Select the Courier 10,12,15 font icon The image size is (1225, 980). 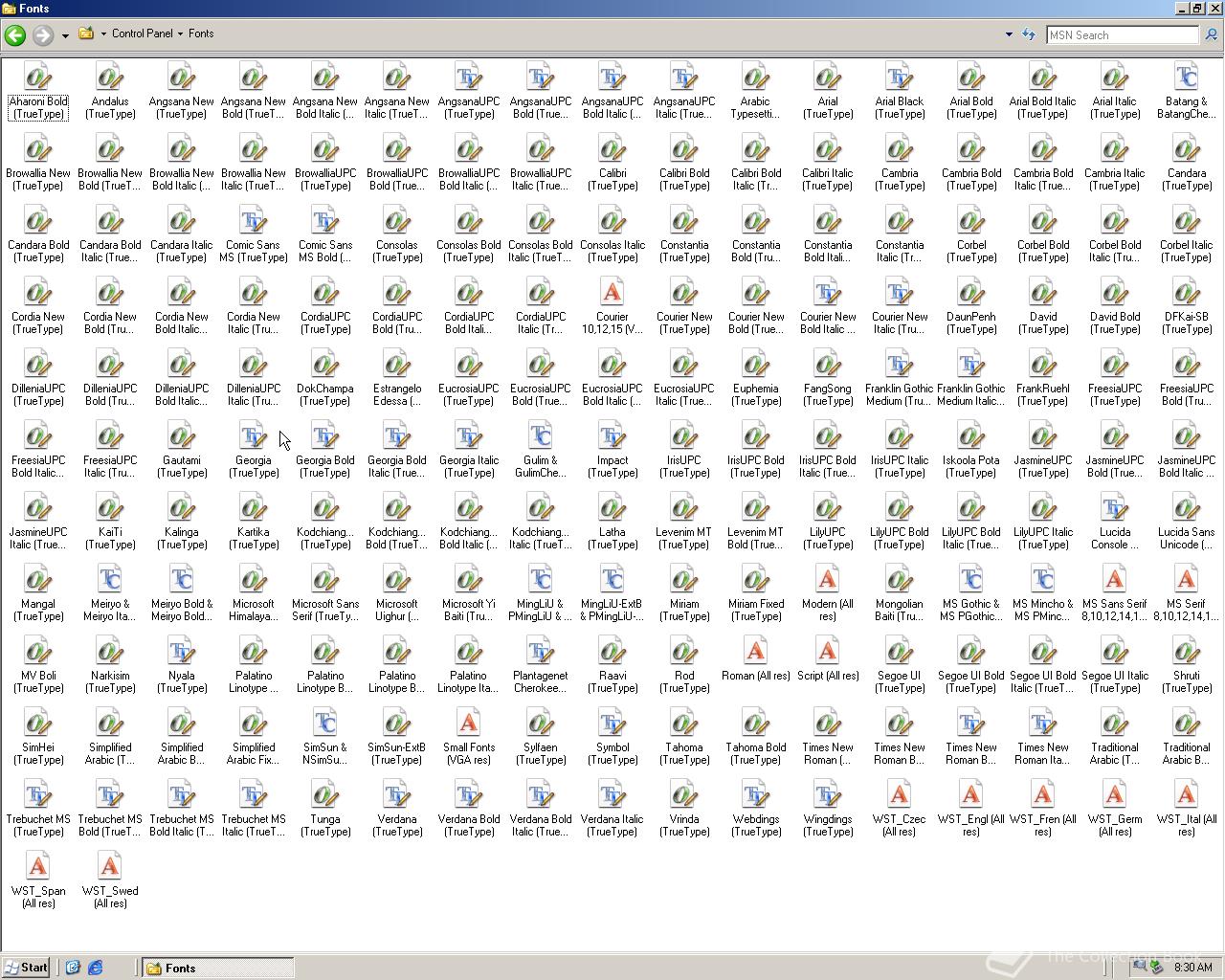pyautogui.click(x=612, y=292)
